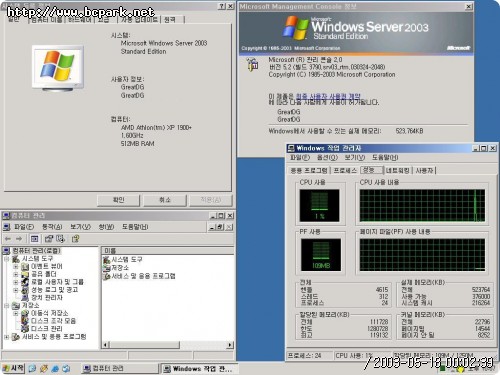This screenshot has width=500, height=375.
Task: Open the 도움말(H) menu in Computer Management
Action: 135,227
